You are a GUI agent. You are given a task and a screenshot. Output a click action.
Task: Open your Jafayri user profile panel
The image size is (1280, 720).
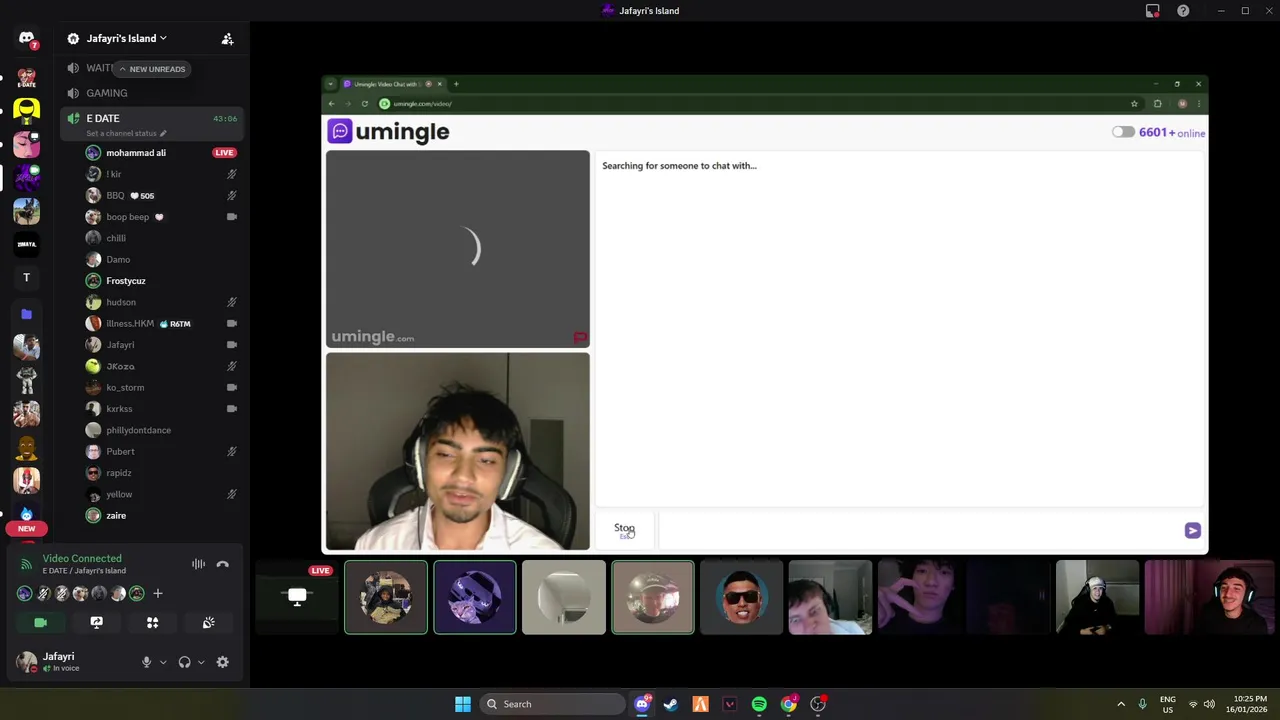[72, 662]
